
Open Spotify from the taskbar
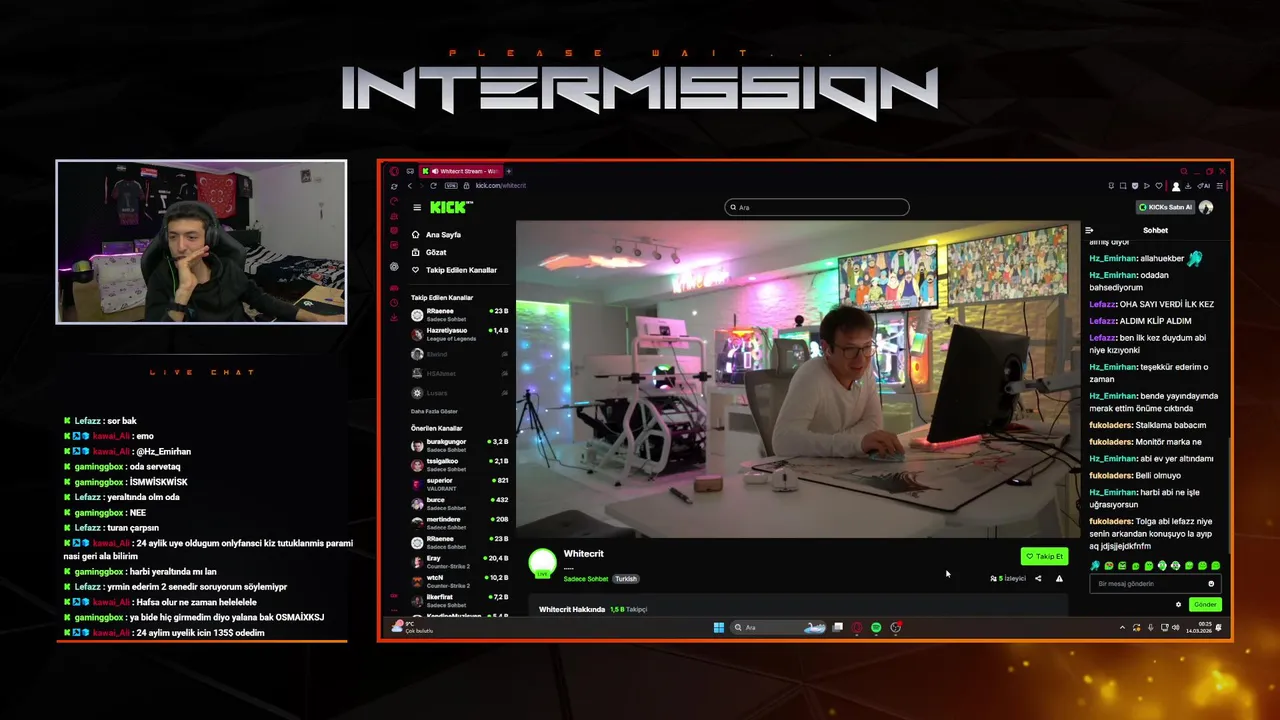coord(876,628)
